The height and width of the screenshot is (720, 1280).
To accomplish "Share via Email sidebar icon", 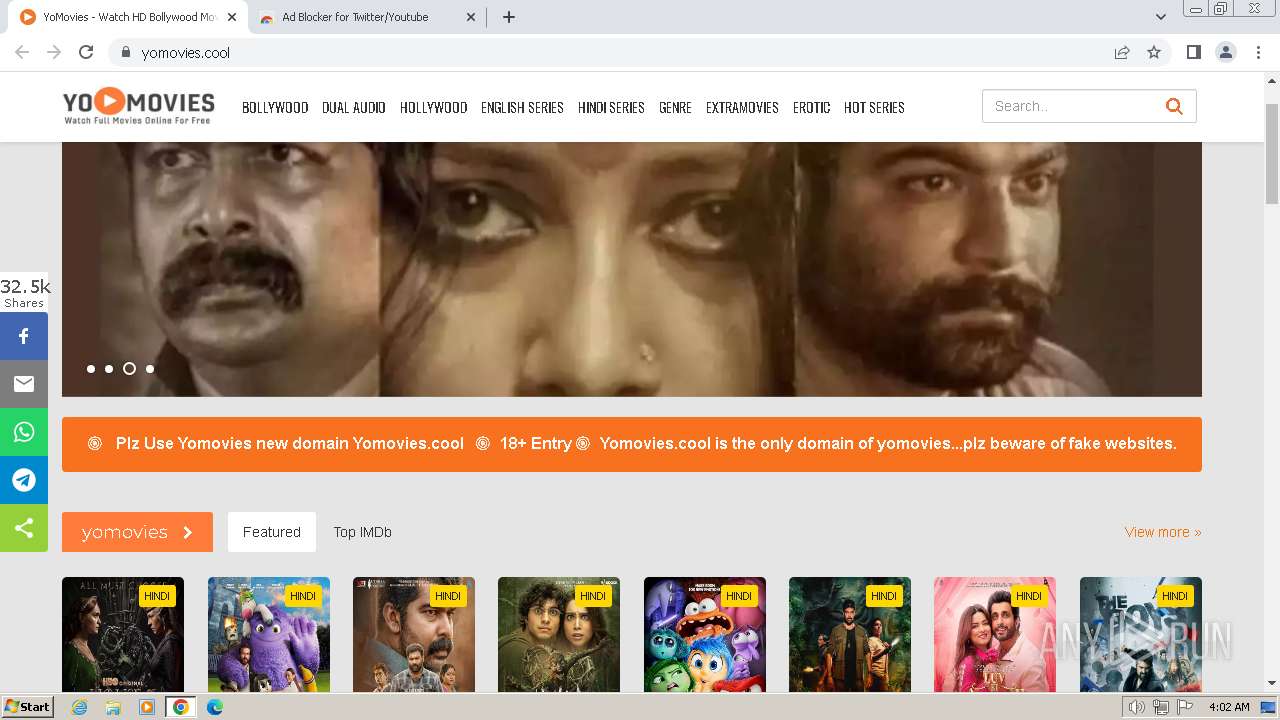I will coord(24,384).
